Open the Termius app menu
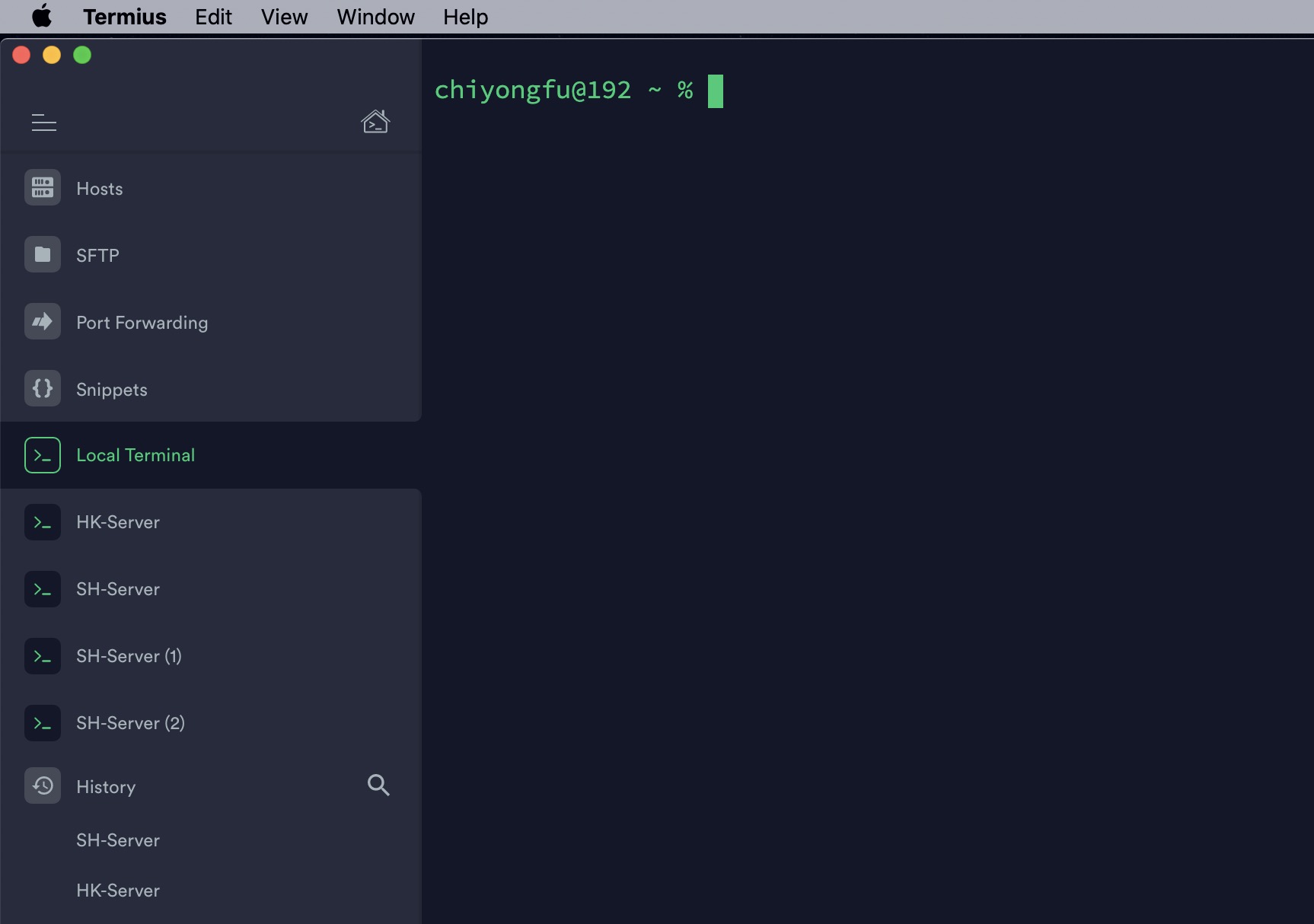1314x924 pixels. pyautogui.click(x=125, y=17)
